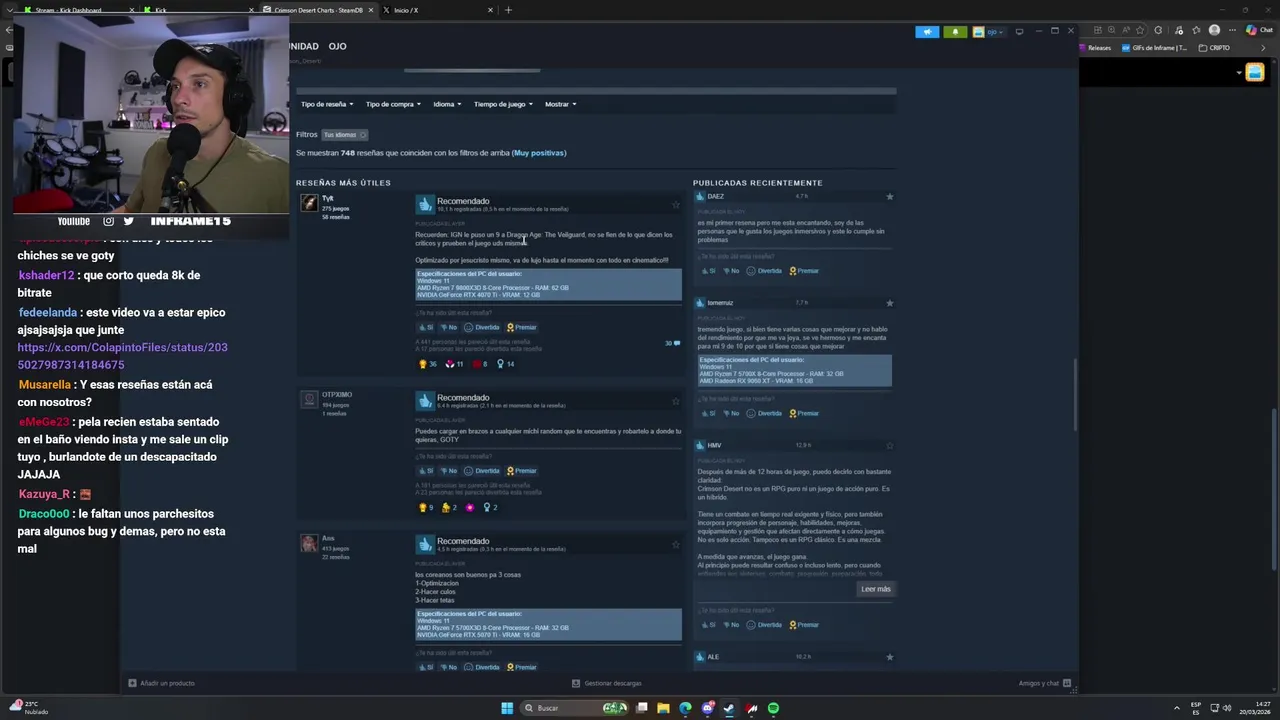This screenshot has width=1280, height=720.
Task: Click the star icon on Ans's review
Action: point(676,544)
